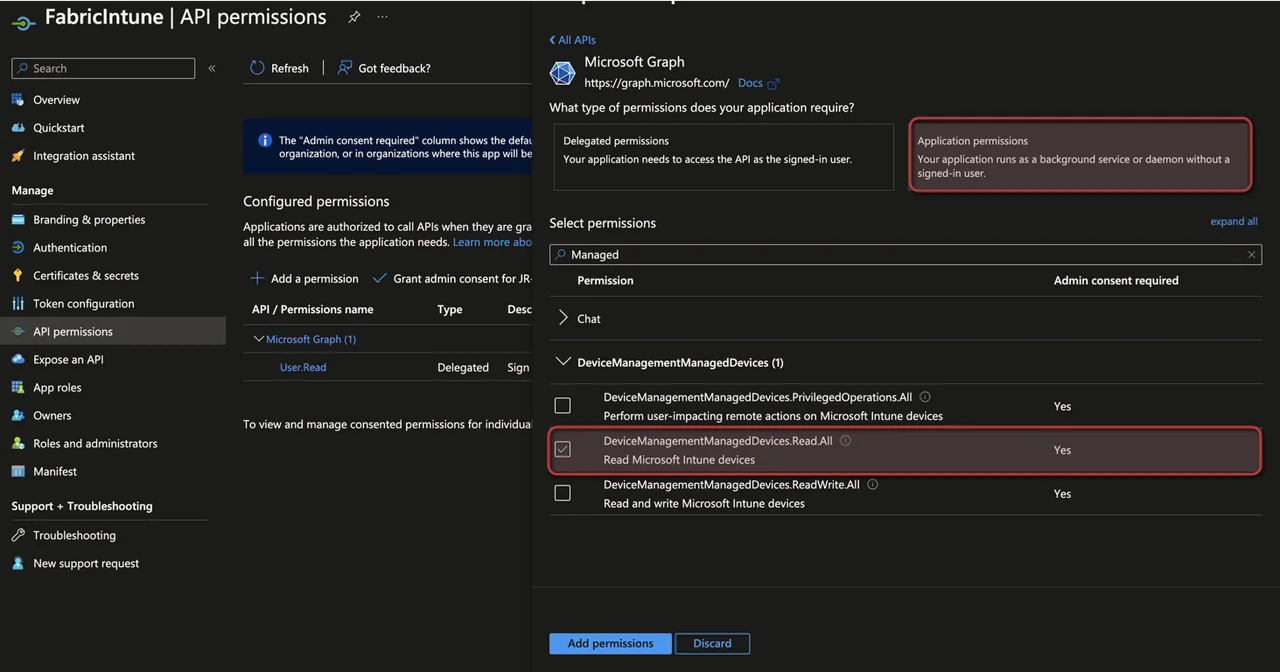
Task: Click Grant admin consent button
Action: (x=450, y=279)
